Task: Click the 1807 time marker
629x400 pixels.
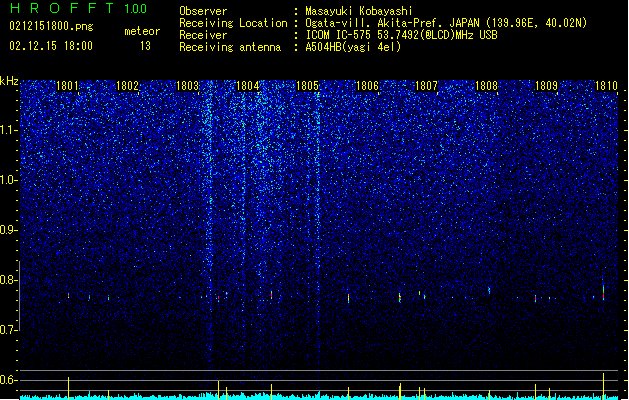Action: click(x=426, y=85)
